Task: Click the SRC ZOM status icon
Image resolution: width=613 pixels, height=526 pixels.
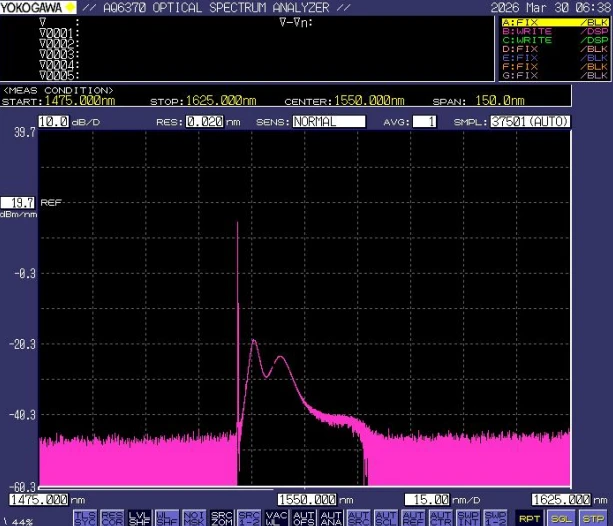Action: click(x=223, y=517)
